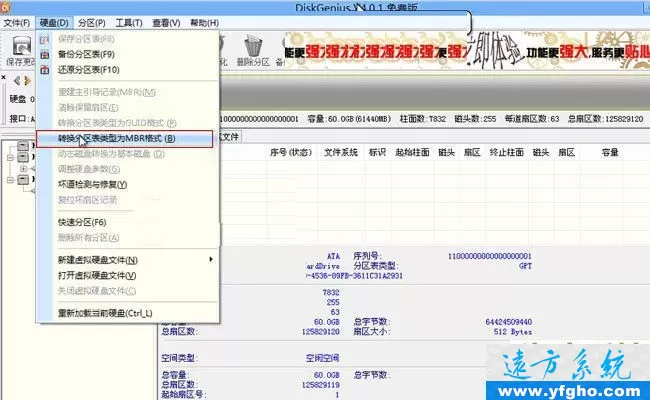Close the open 硬盘(D) menu
This screenshot has width=650, height=400.
pyautogui.click(x=54, y=23)
